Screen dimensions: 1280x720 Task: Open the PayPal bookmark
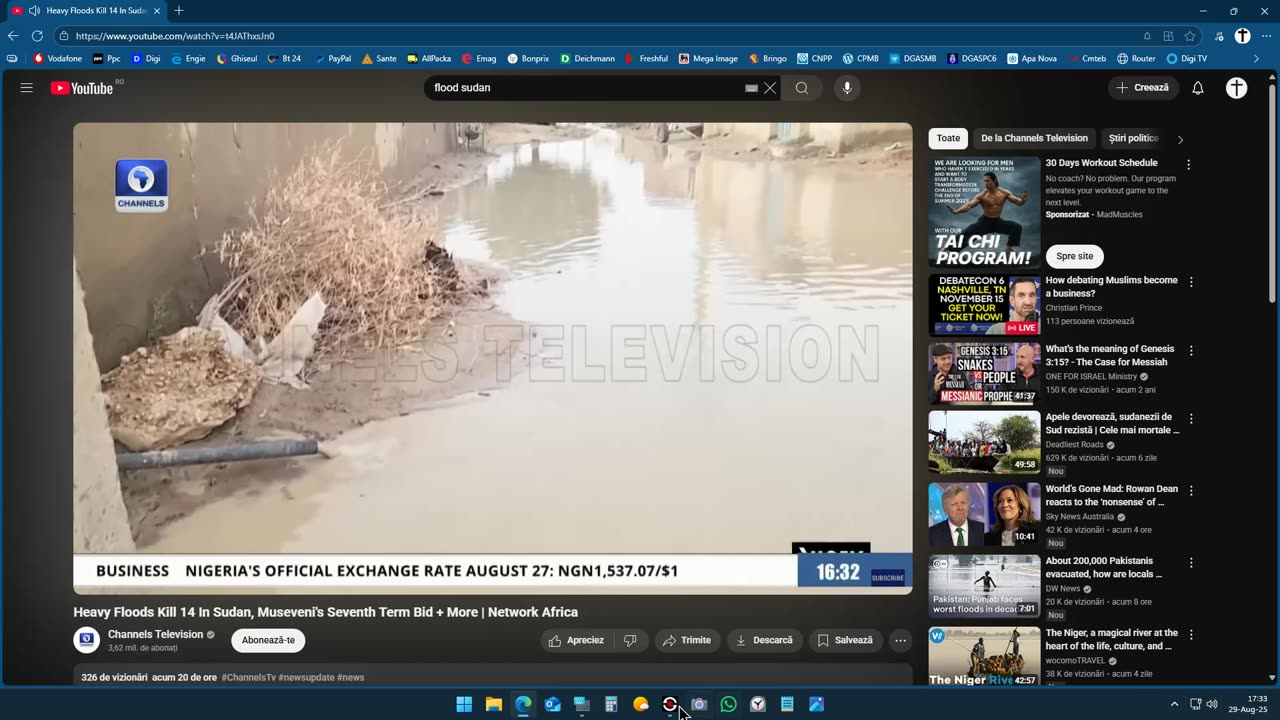333,59
